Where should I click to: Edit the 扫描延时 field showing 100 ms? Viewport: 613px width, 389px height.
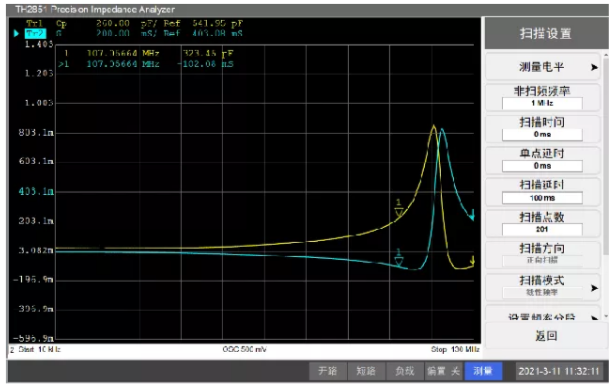pyautogui.click(x=542, y=198)
